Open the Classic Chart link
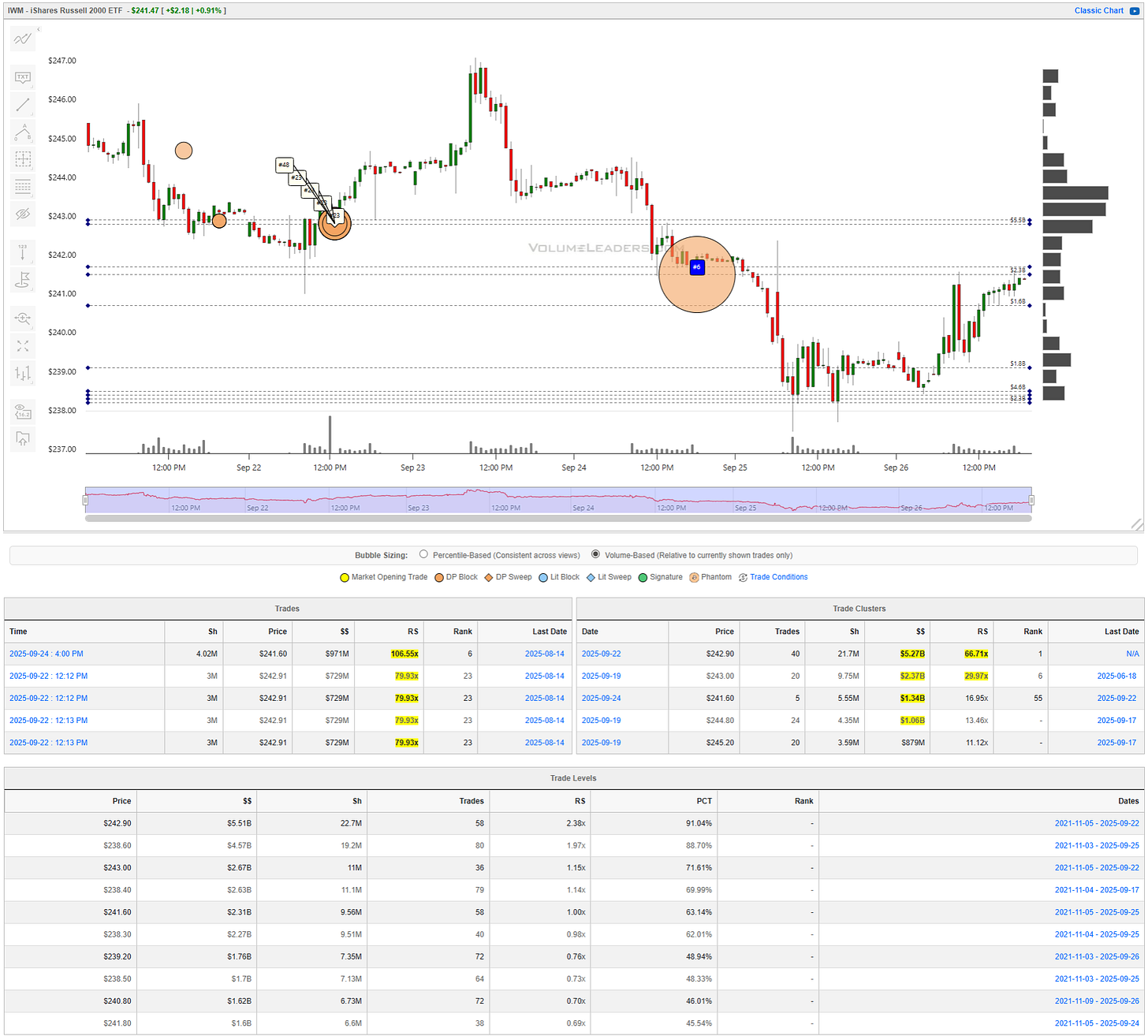 (x=1098, y=10)
